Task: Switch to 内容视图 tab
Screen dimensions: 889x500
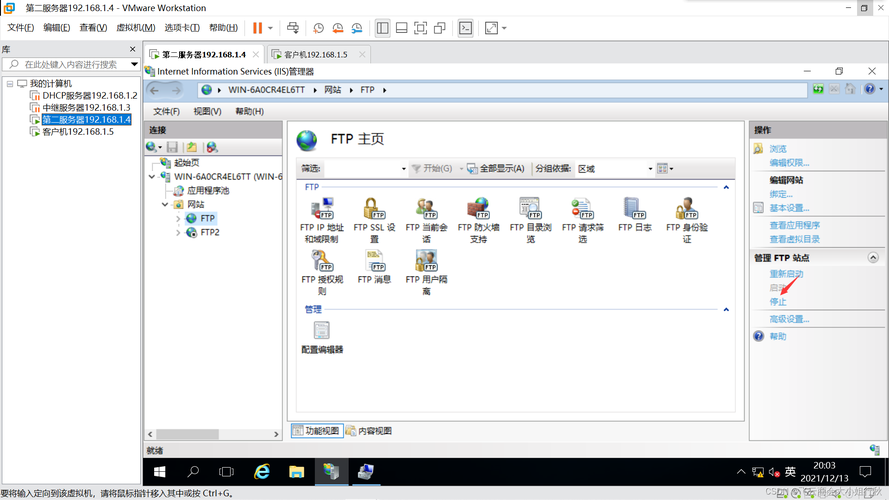Action: click(x=369, y=431)
